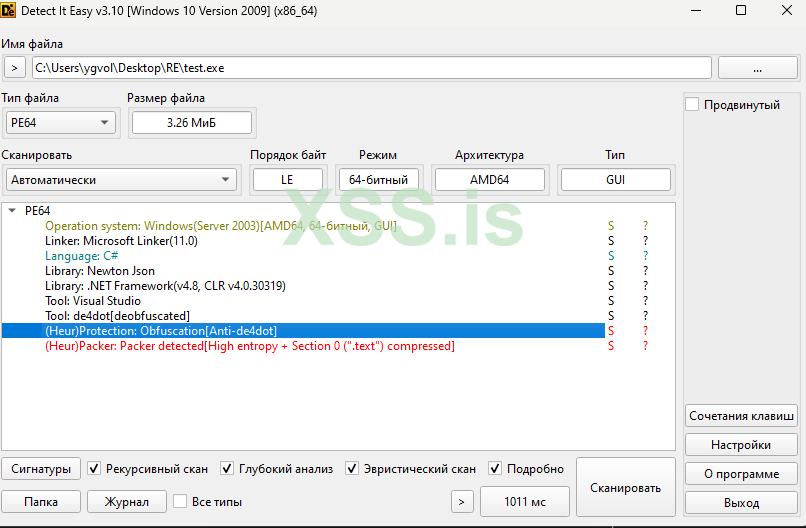Image resolution: width=806 pixels, height=528 pixels.
Task: Click ? in the Operation system row
Action: click(646, 226)
